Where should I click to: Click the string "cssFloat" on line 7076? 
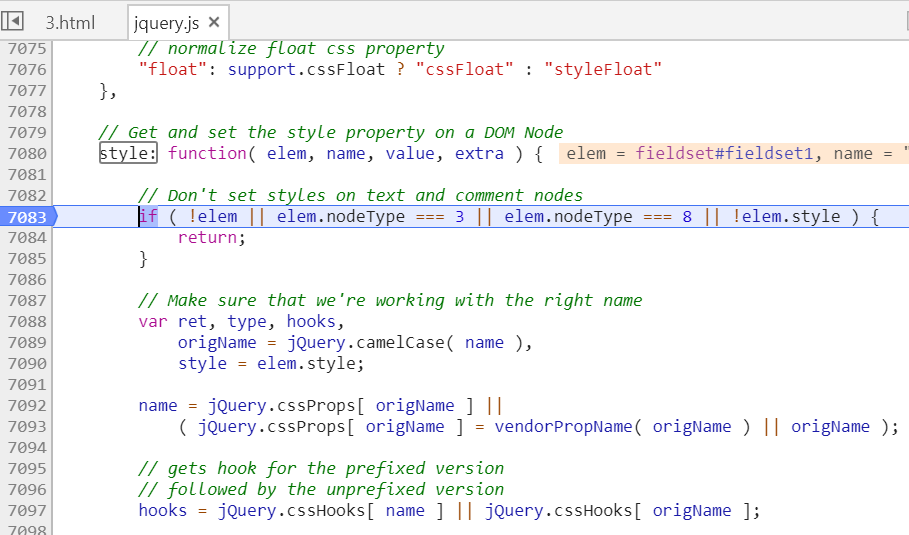point(464,70)
